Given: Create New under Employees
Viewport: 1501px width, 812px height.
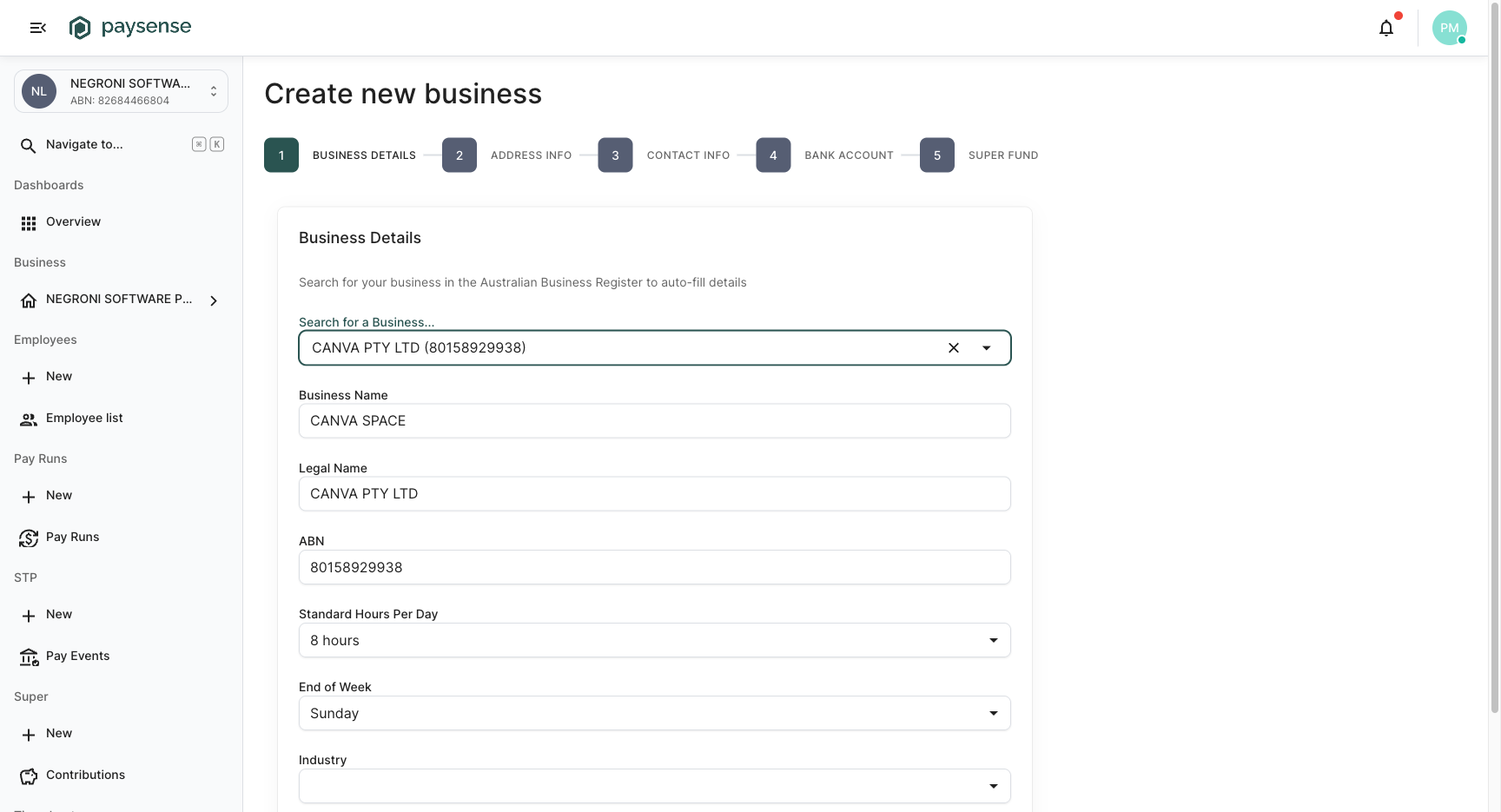Looking at the screenshot, I should point(121,377).
